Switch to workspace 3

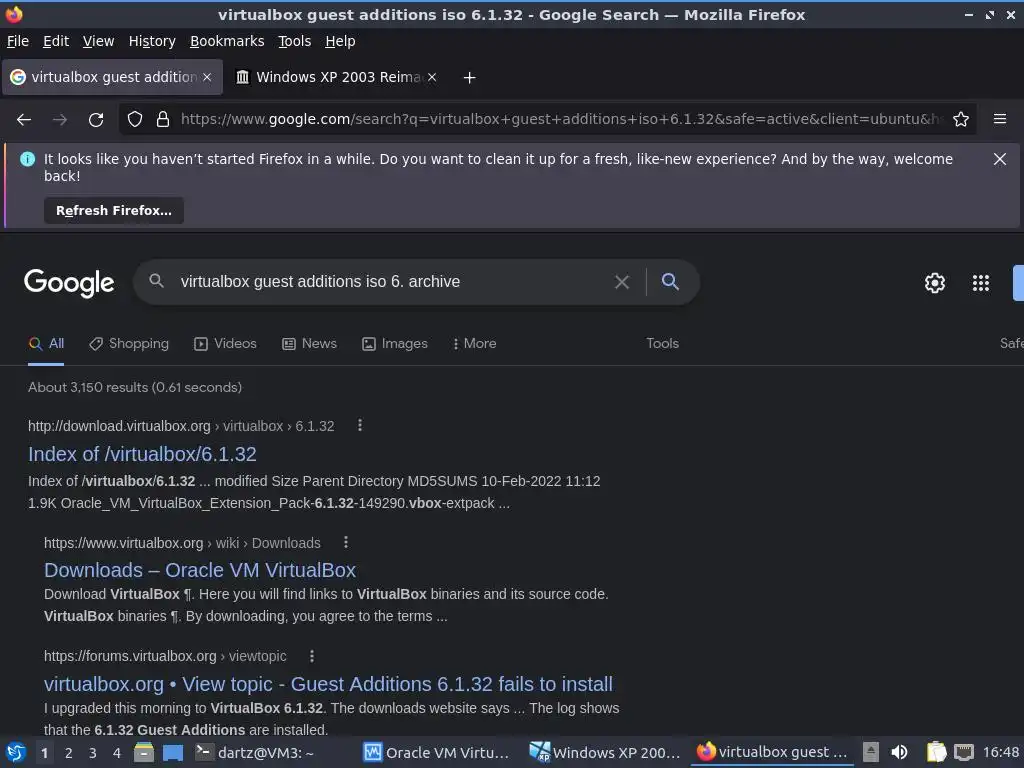click(93, 753)
